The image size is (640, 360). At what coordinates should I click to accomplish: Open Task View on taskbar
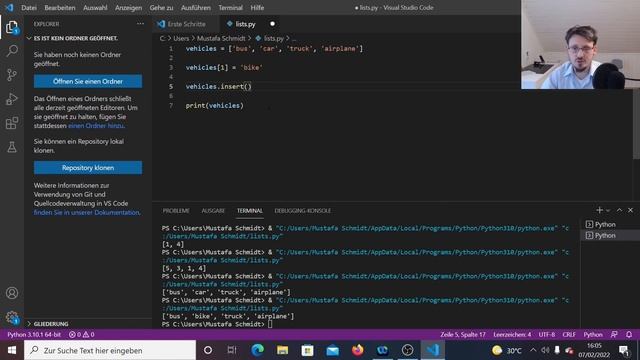point(232,350)
